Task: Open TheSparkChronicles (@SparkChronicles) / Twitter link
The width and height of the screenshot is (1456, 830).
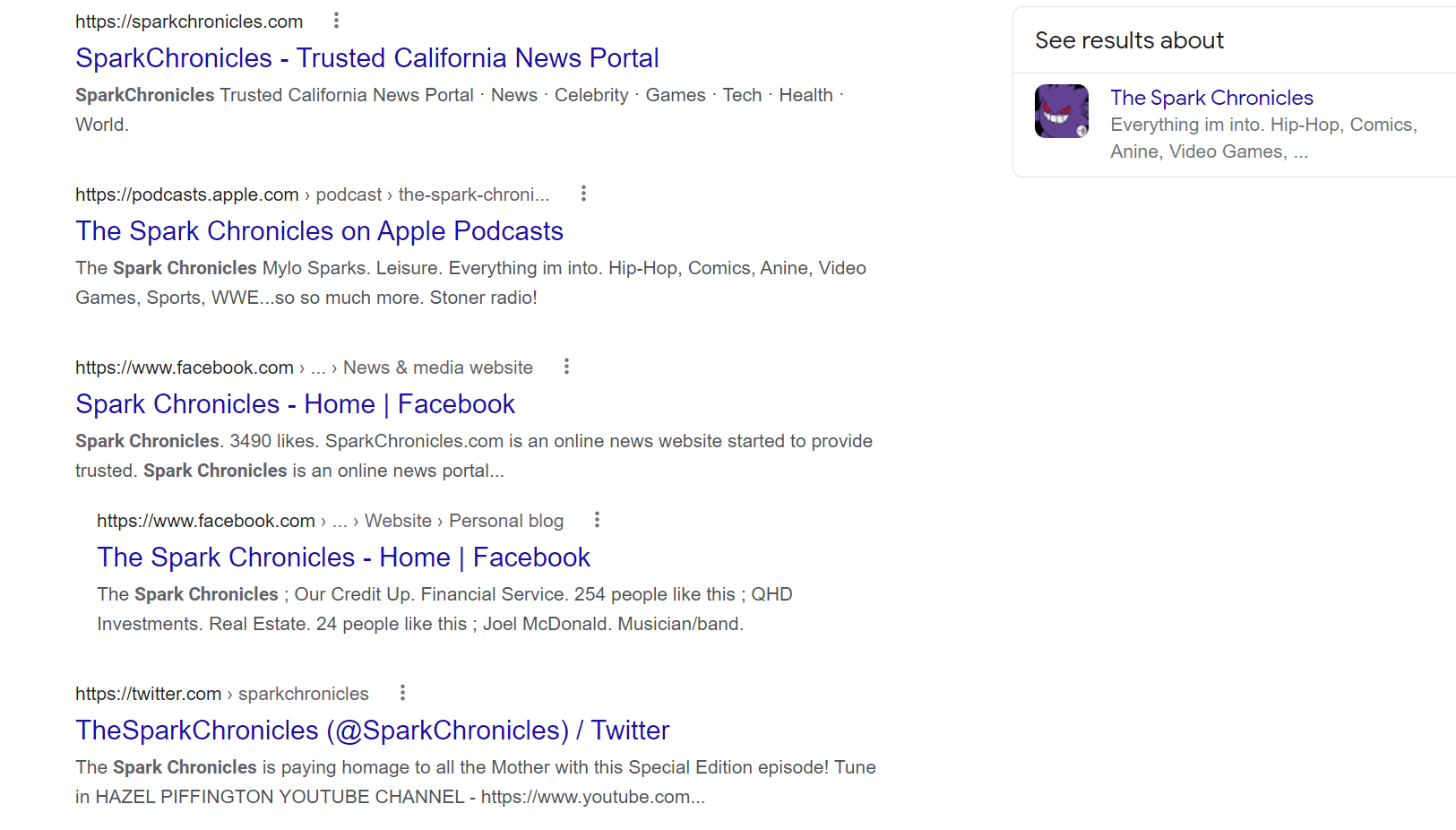Action: click(372, 731)
